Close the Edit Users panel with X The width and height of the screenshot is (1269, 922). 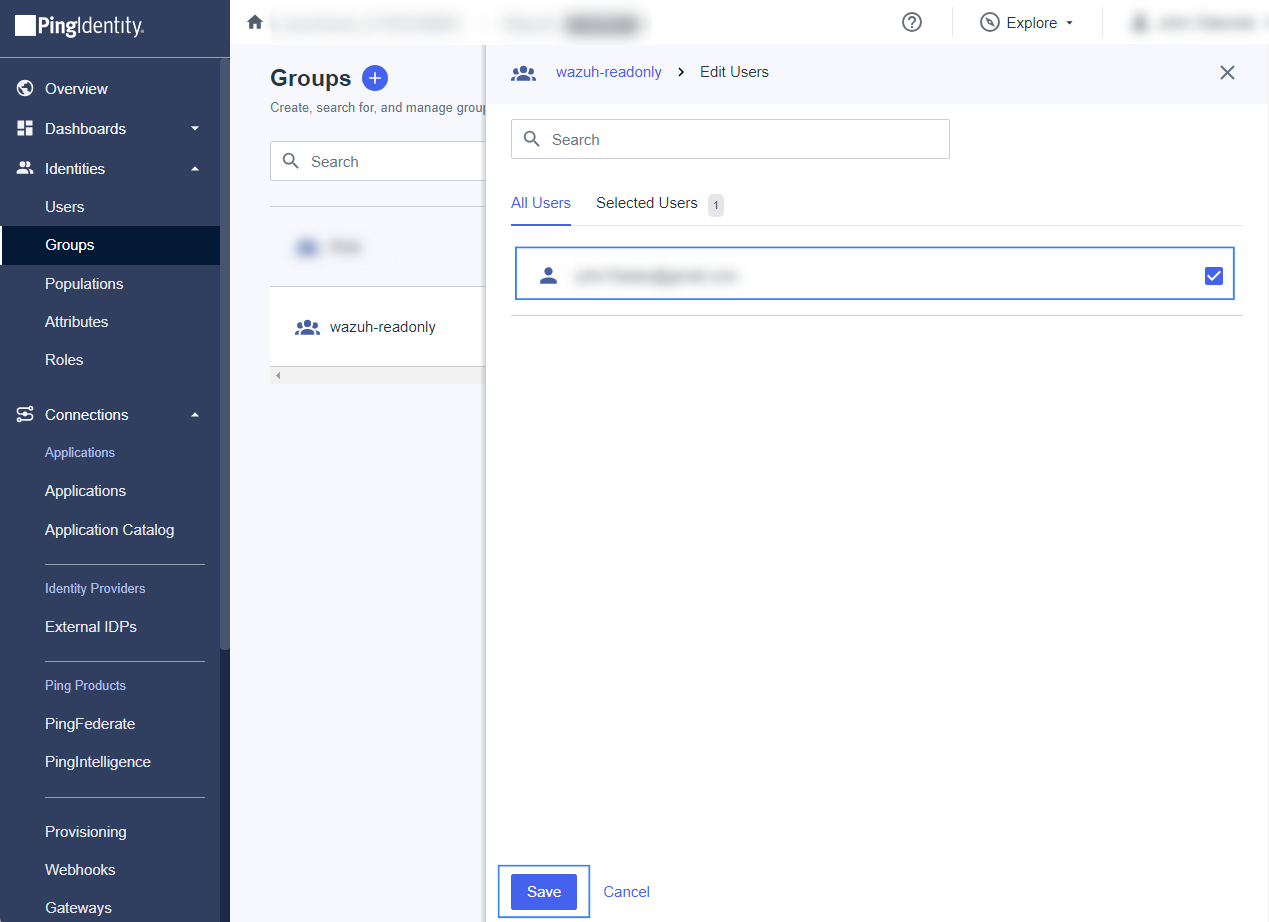coord(1227,72)
